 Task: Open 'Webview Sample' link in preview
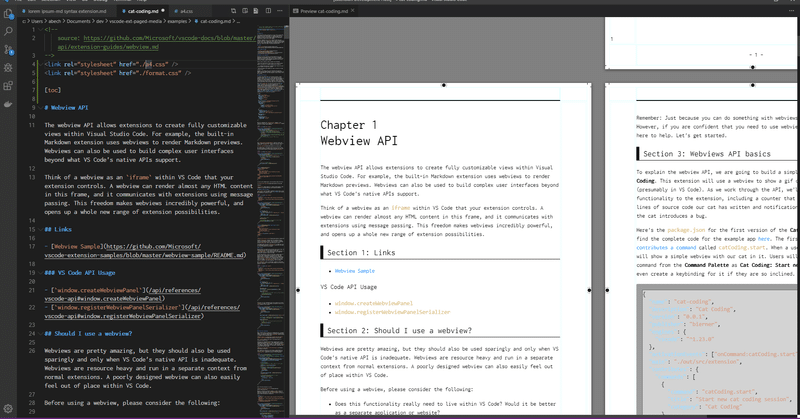[355, 271]
